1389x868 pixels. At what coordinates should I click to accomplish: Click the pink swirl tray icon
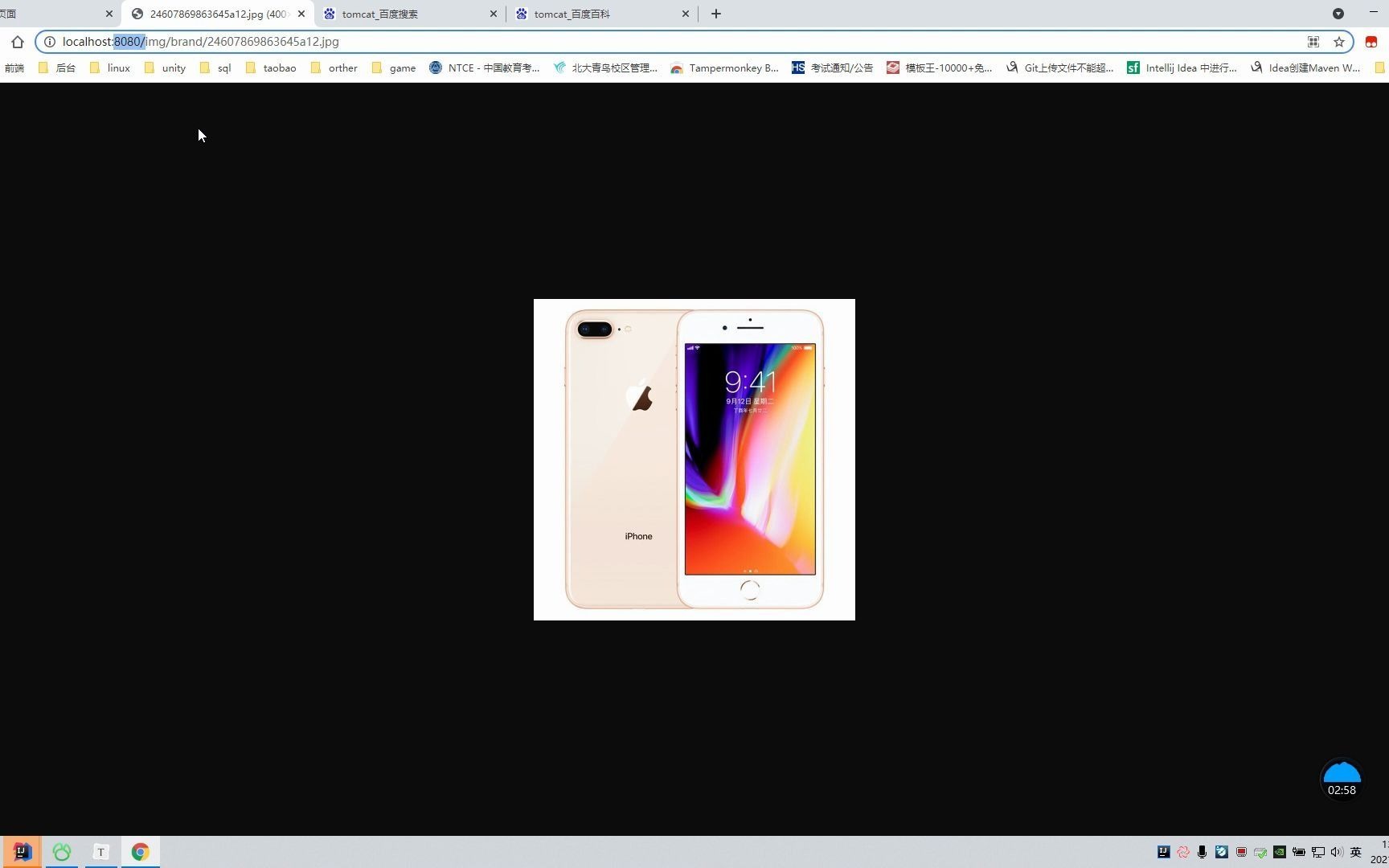1182,852
